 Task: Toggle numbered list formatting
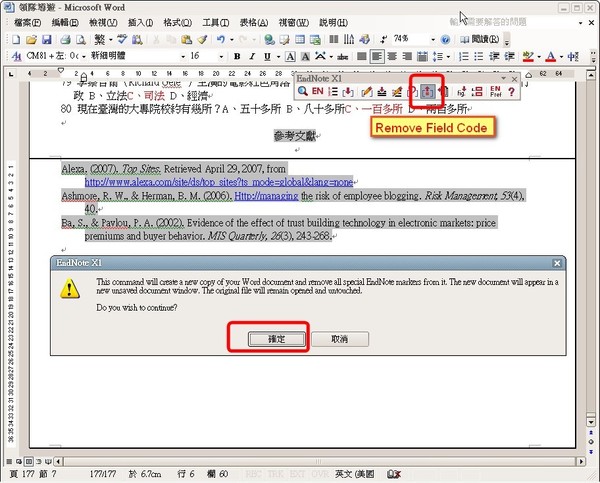464,56
